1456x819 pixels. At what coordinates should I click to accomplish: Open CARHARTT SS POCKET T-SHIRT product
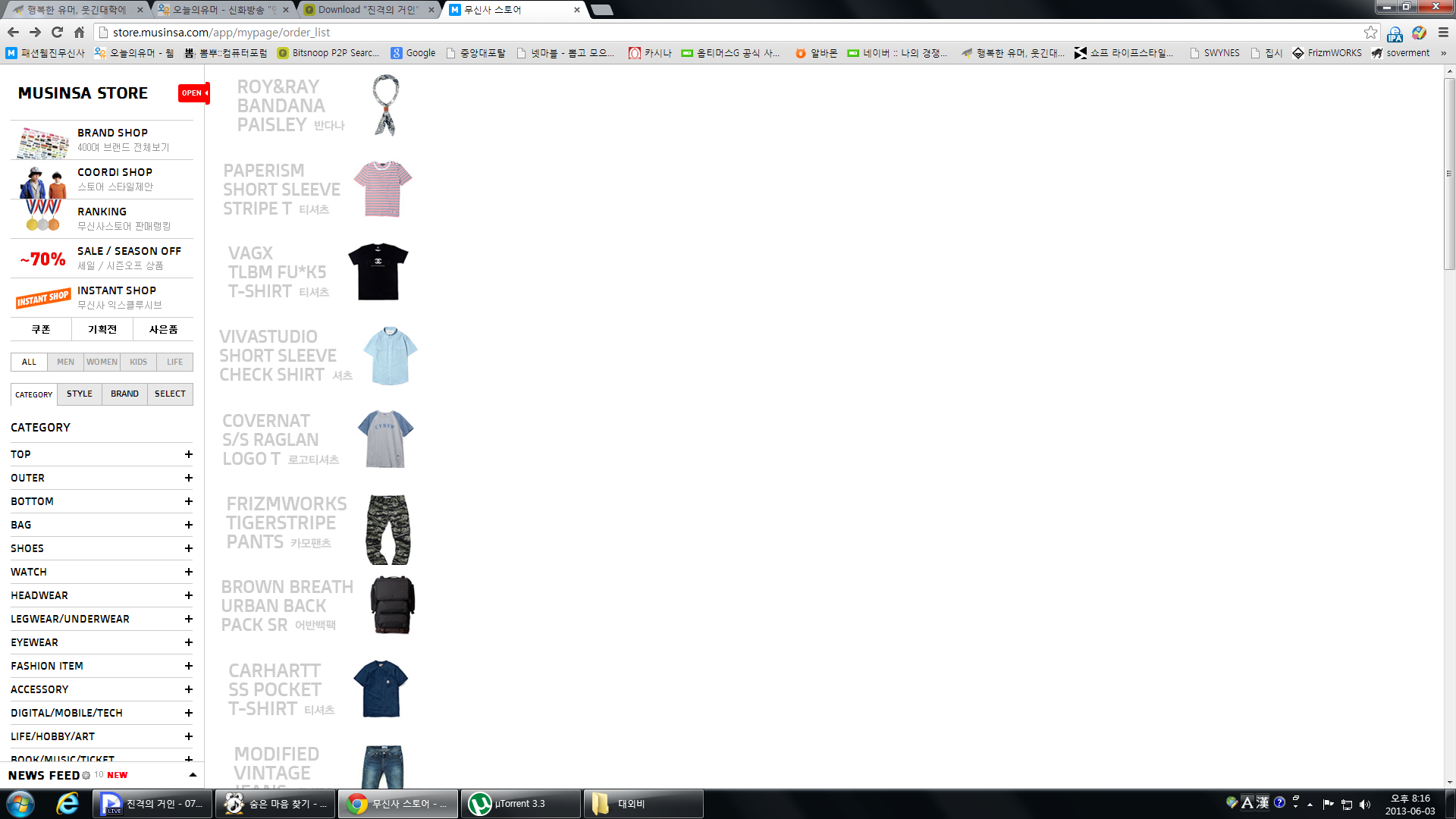click(x=318, y=689)
